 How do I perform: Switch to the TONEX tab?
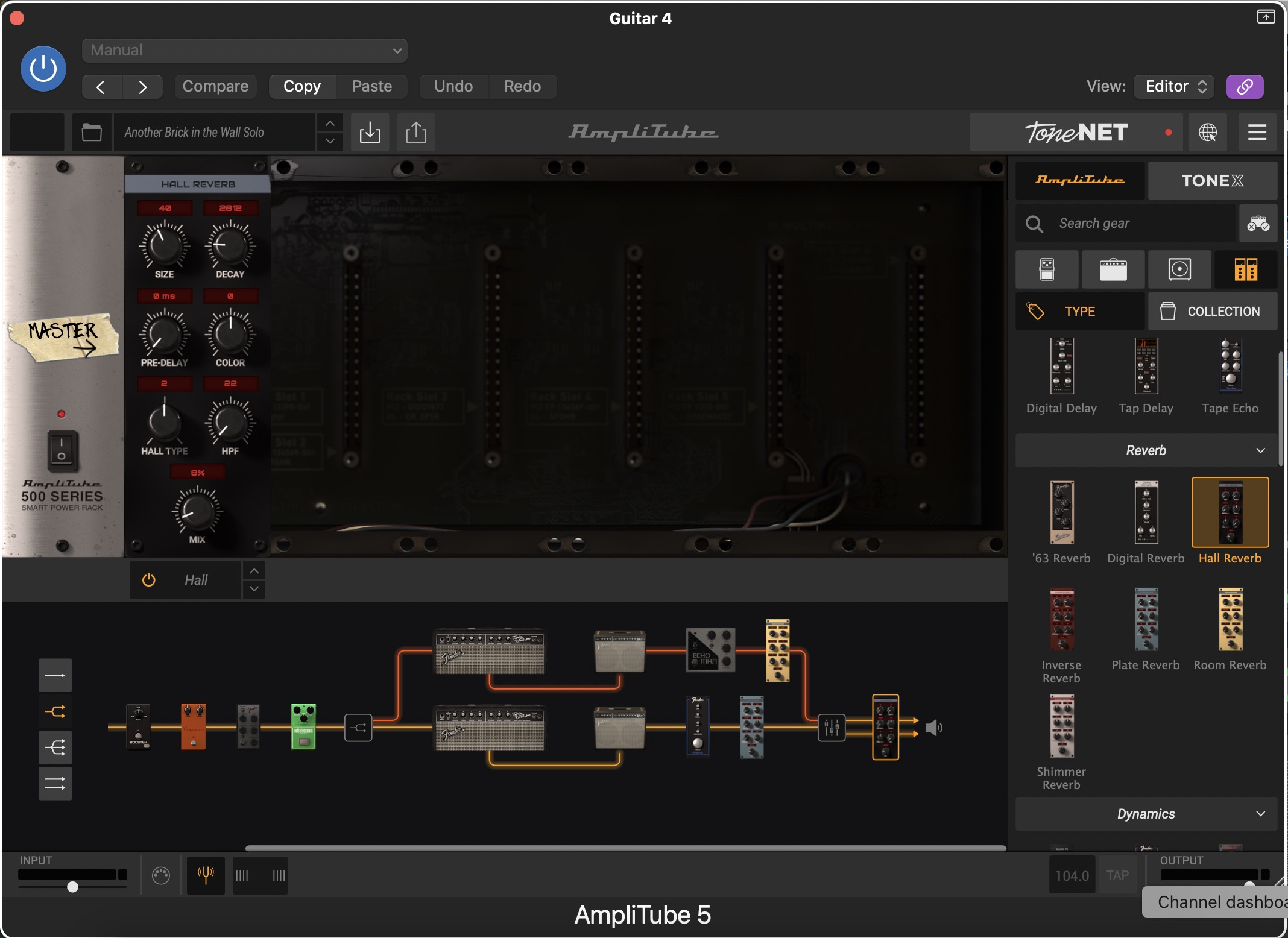point(1212,180)
